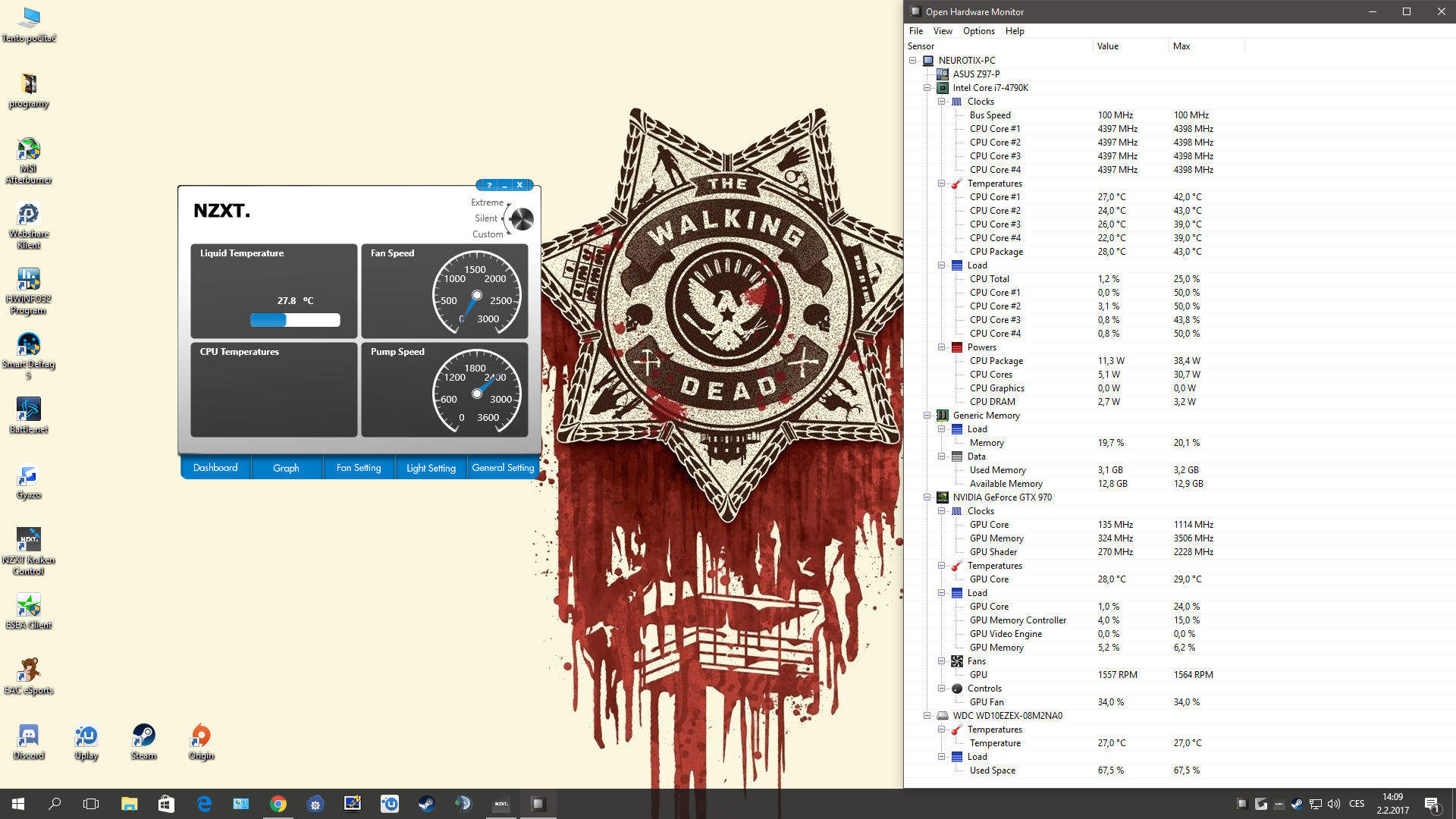Open the Options menu
This screenshot has height=819, width=1456.
(x=979, y=31)
